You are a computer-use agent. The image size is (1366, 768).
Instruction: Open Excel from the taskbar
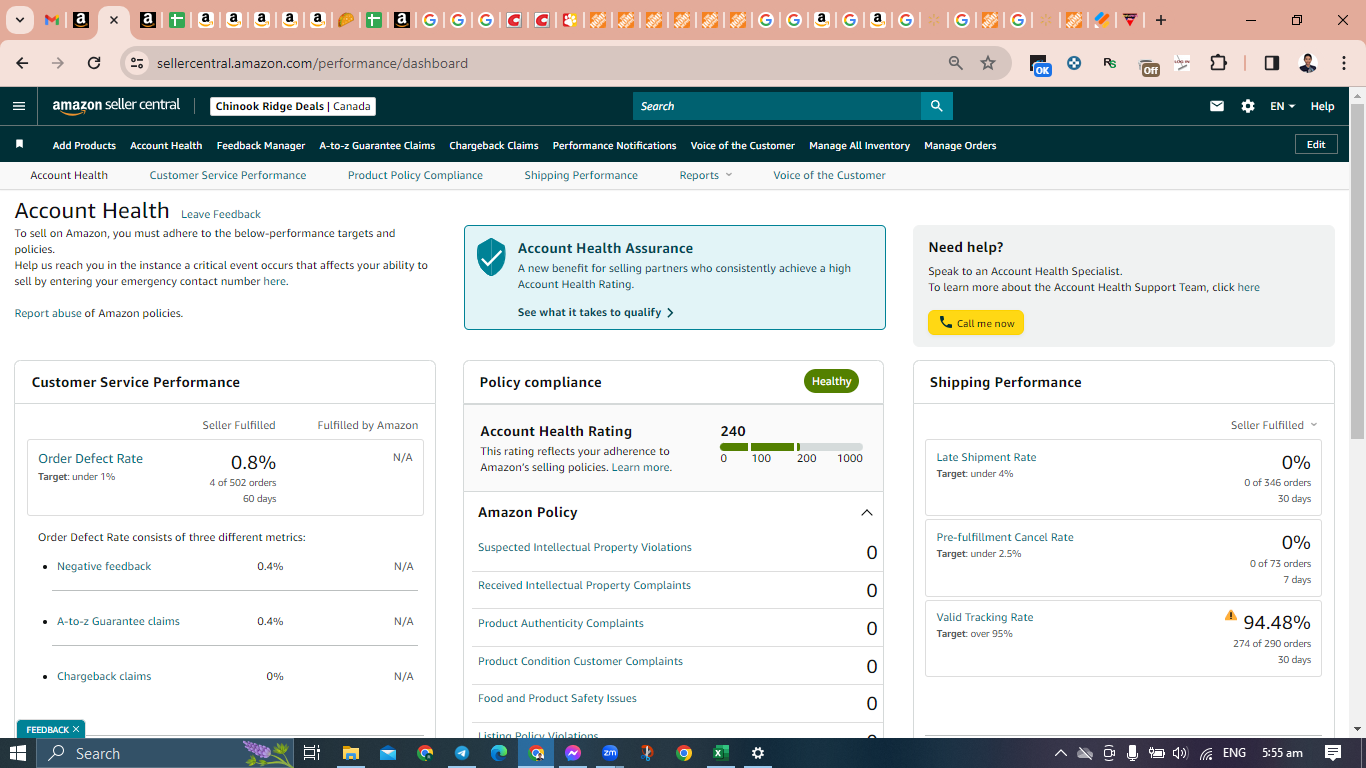point(720,753)
